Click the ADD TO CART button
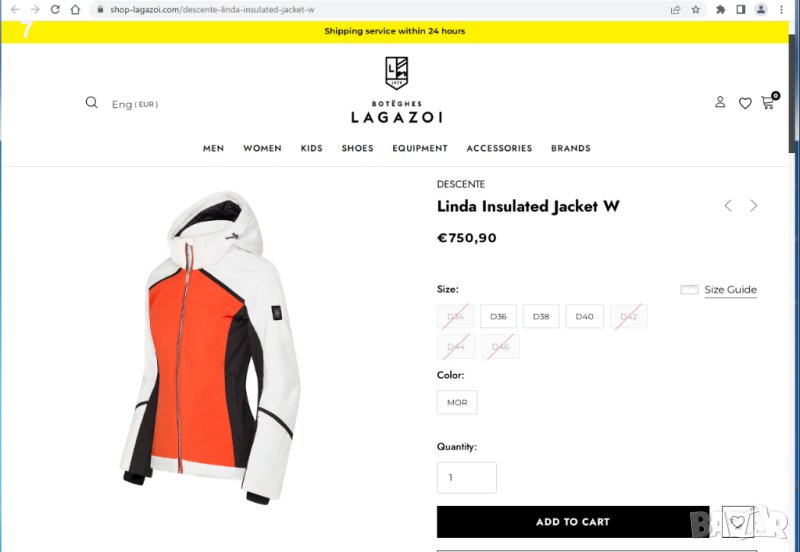This screenshot has height=552, width=800. tap(572, 521)
